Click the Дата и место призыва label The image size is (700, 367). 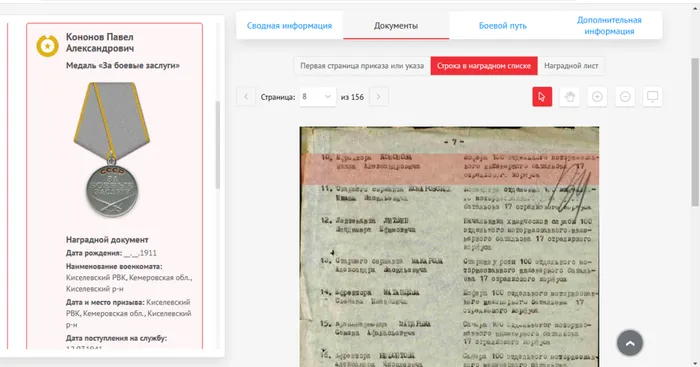[x=105, y=302]
